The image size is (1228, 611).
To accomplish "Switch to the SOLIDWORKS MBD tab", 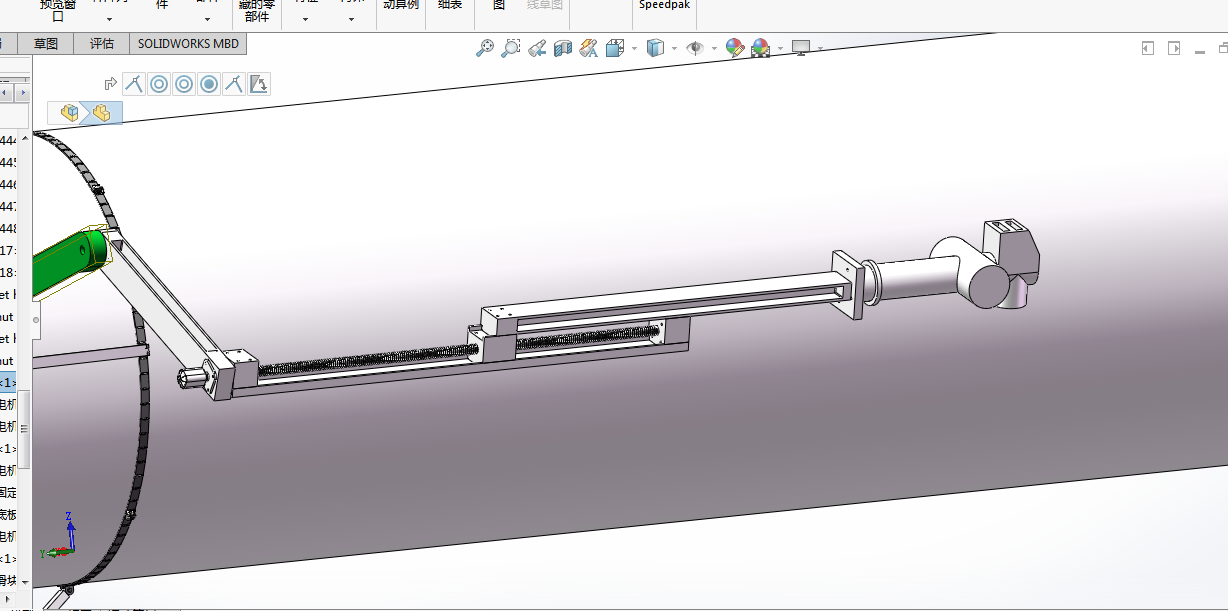I will pos(188,44).
